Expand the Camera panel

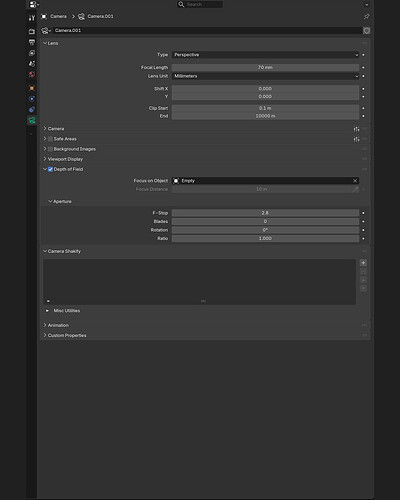coord(45,129)
